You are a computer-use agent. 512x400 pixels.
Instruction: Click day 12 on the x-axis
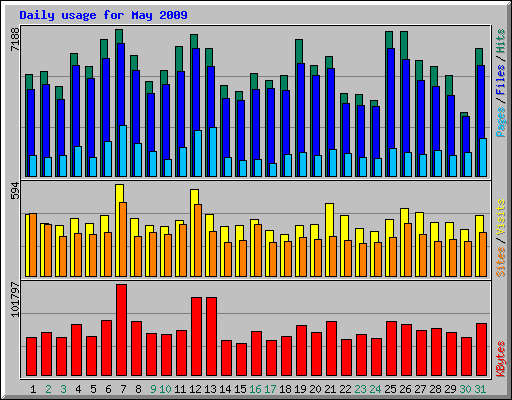[x=195, y=389]
